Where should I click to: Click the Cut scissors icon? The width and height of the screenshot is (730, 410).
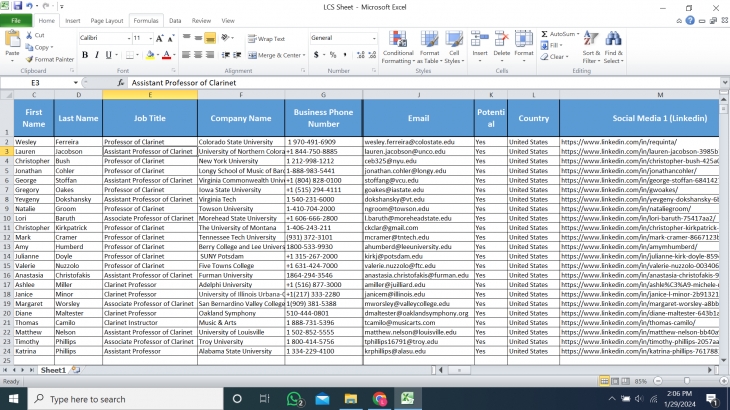[x=29, y=35]
